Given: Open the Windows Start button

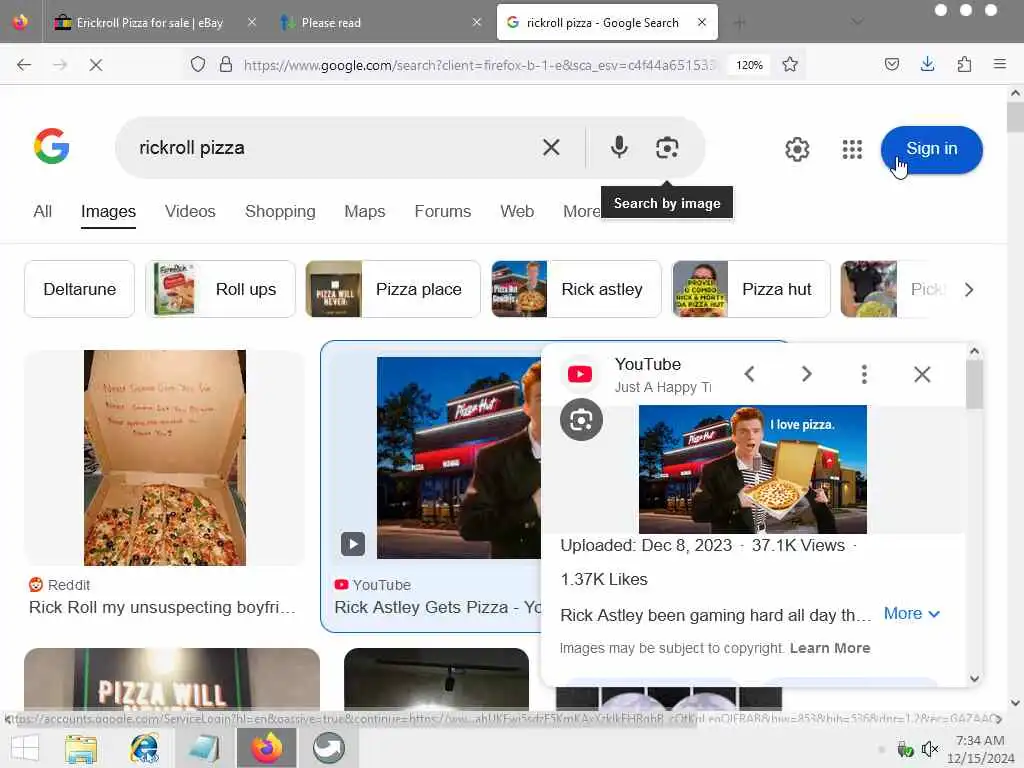Looking at the screenshot, I should point(25,748).
